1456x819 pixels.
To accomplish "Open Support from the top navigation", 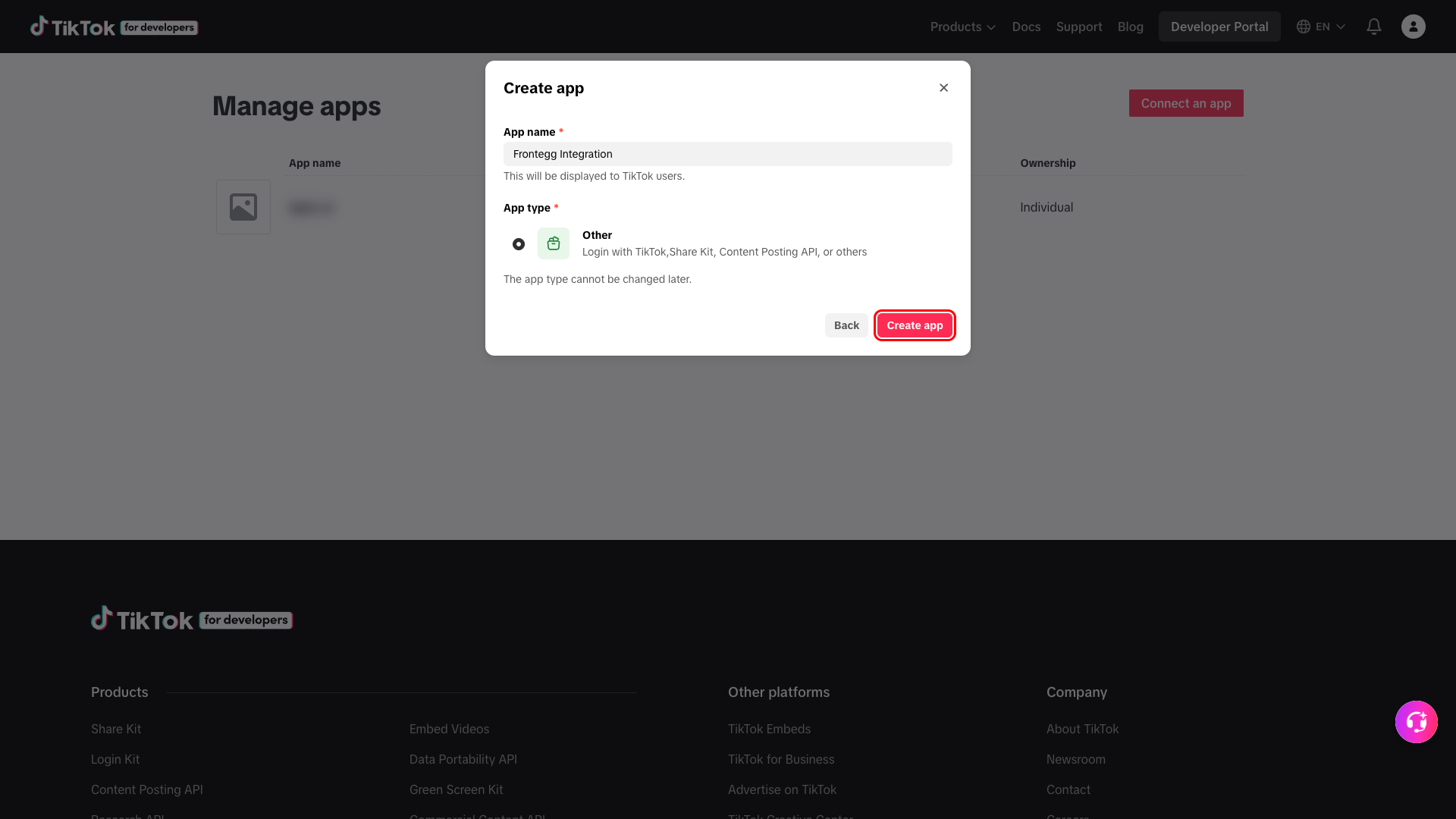I will (x=1078, y=27).
